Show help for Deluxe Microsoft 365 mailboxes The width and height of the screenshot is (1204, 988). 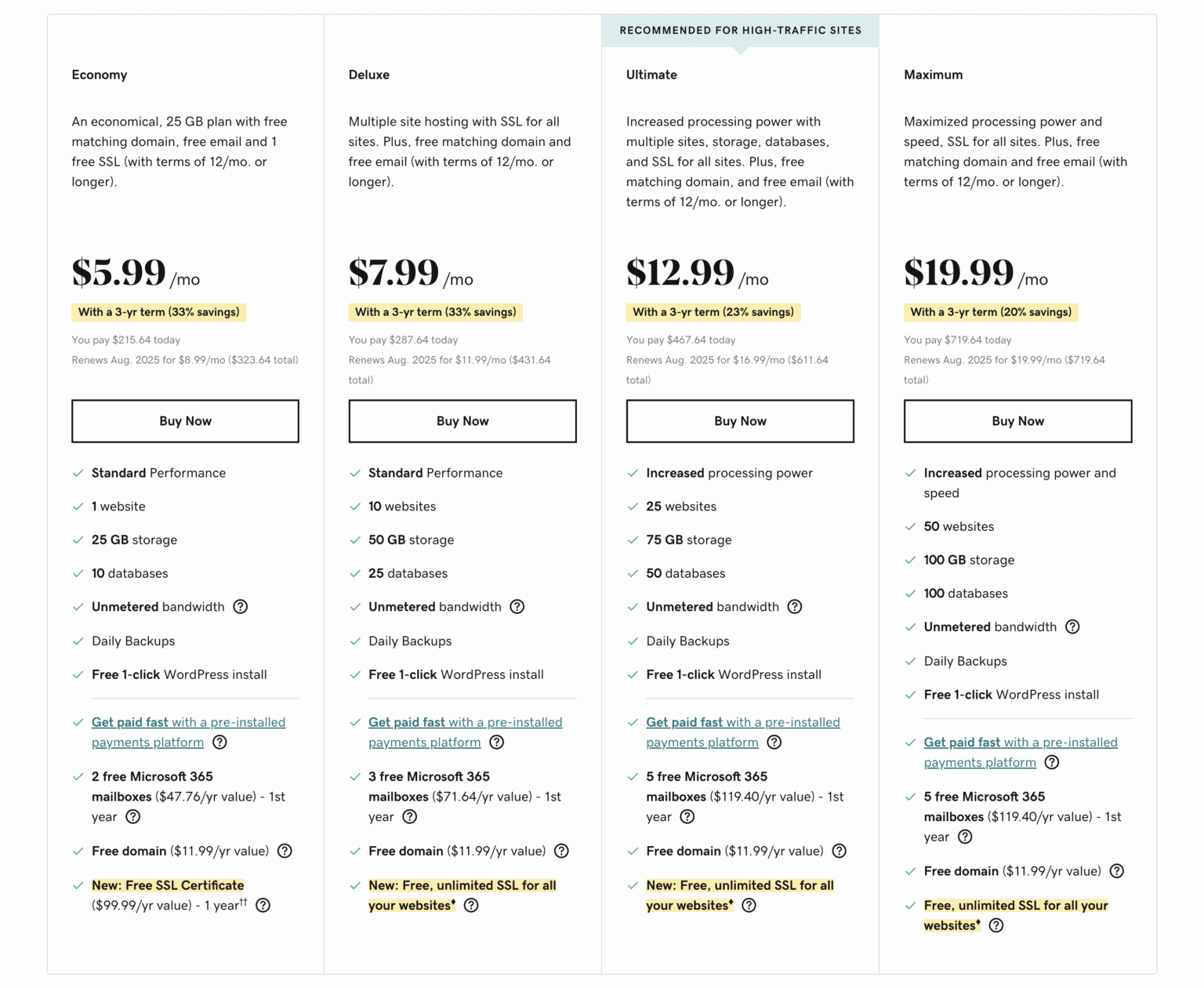pos(410,817)
